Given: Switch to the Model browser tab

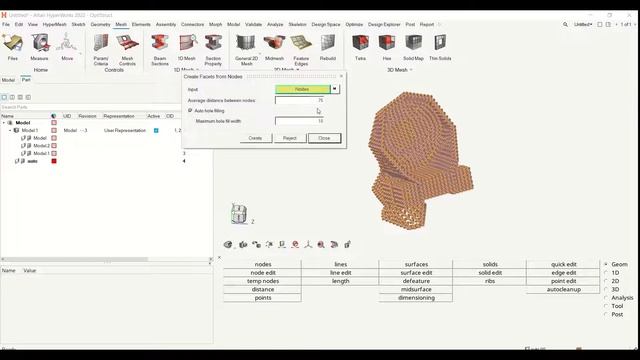Looking at the screenshot, I should click(x=8, y=80).
